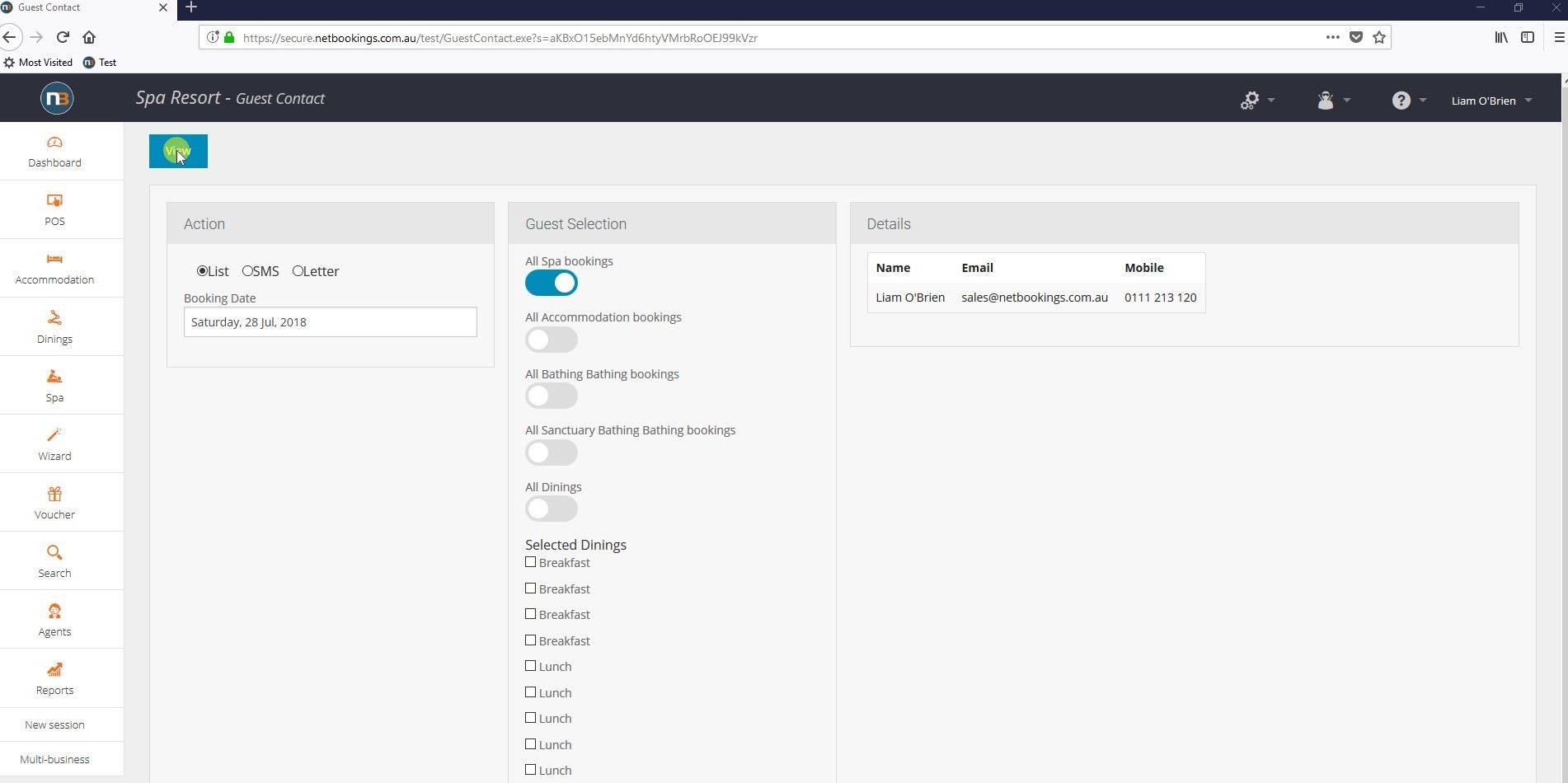Click the 0111 213 120 mobile cell

tap(1161, 298)
